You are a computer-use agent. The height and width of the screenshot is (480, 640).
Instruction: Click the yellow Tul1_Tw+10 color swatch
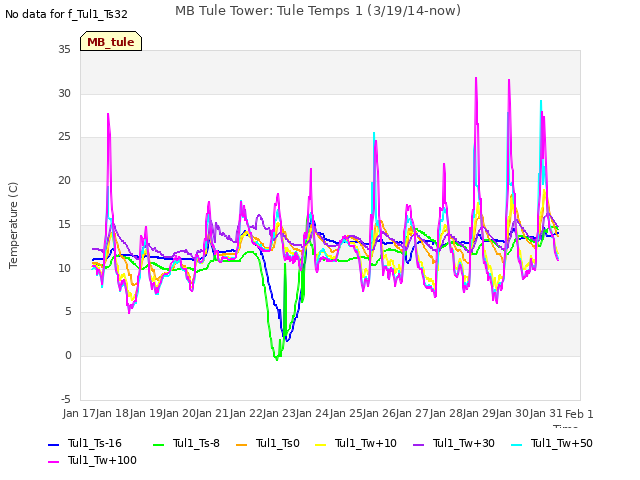pyautogui.click(x=321, y=444)
